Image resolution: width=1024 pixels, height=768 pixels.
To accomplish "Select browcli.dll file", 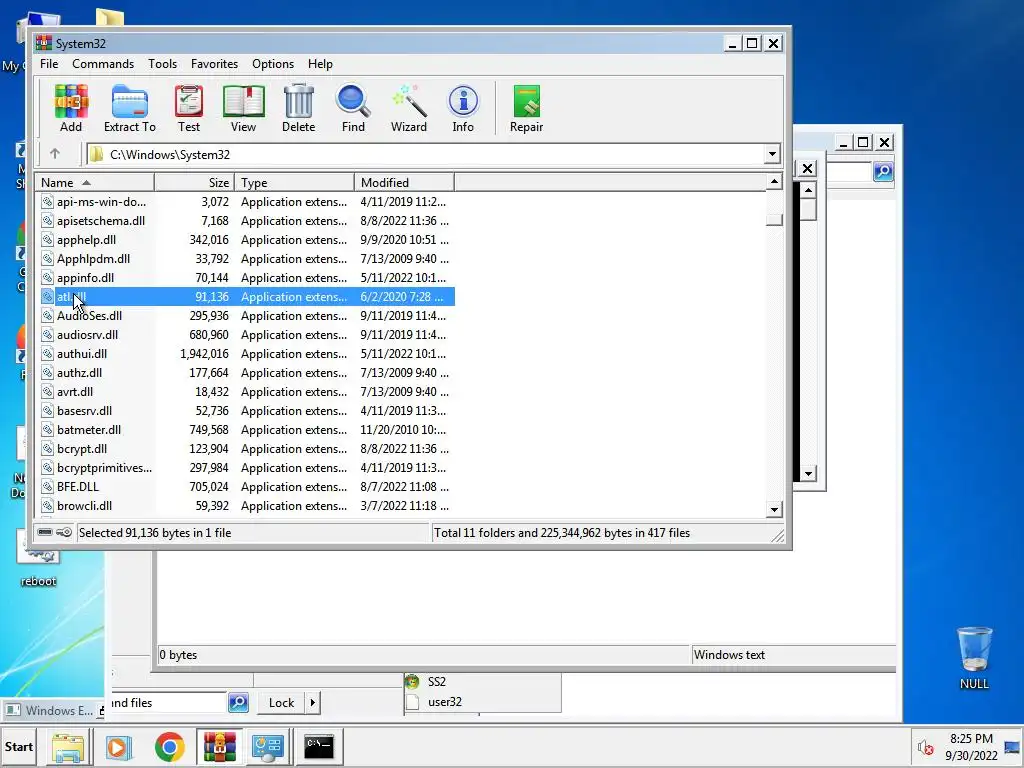I will (246, 505).
